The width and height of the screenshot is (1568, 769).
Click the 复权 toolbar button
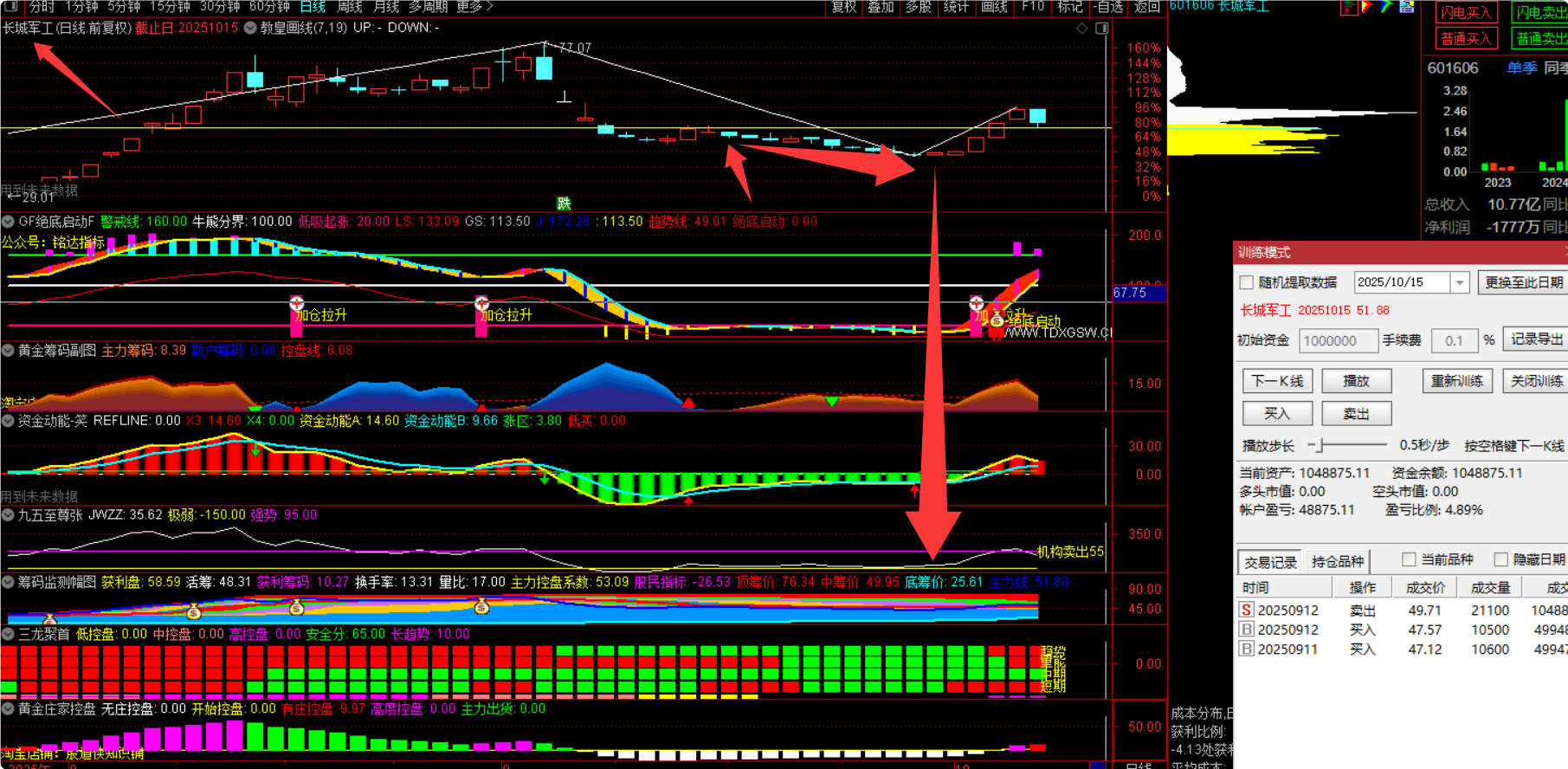pyautogui.click(x=843, y=7)
